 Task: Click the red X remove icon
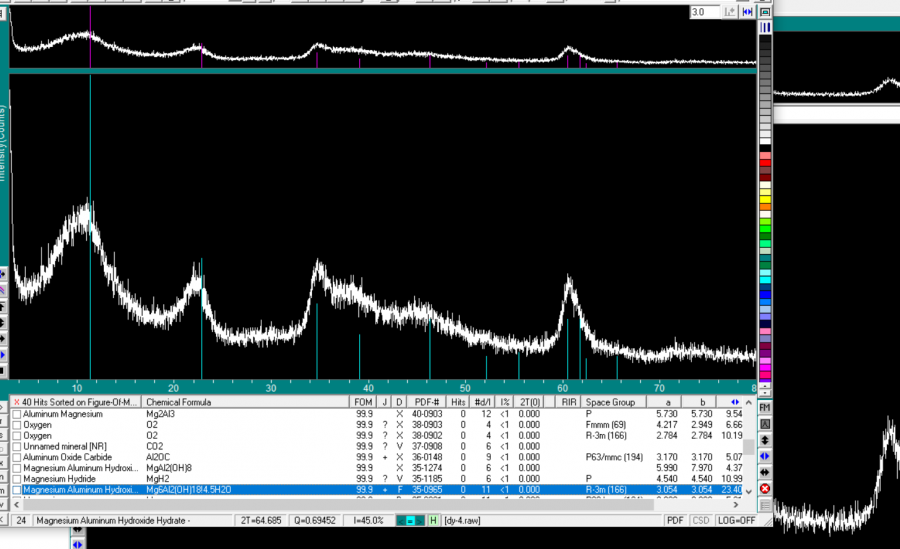pyautogui.click(x=765, y=488)
